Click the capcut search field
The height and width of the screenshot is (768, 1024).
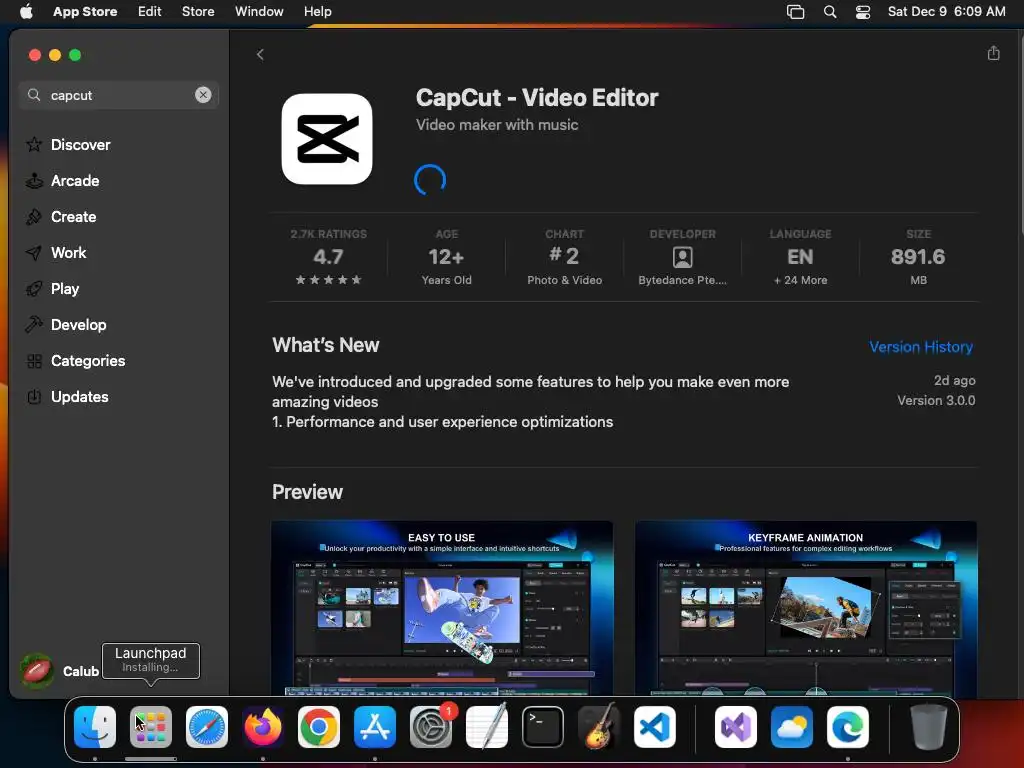click(119, 95)
